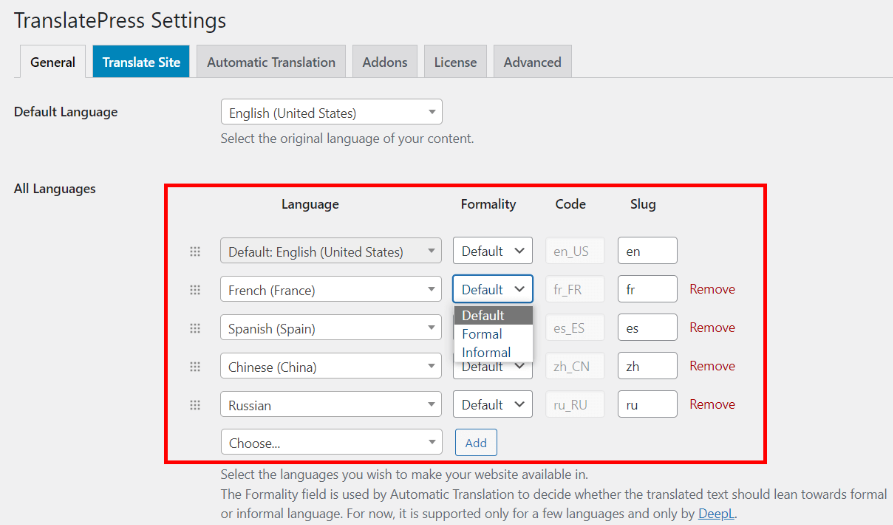Click the Slug column header
Image resolution: width=893 pixels, height=525 pixels.
[x=642, y=204]
